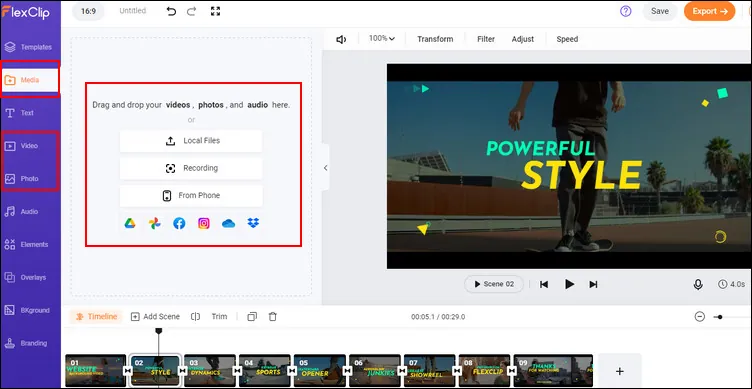Start a Recording

[x=191, y=168]
